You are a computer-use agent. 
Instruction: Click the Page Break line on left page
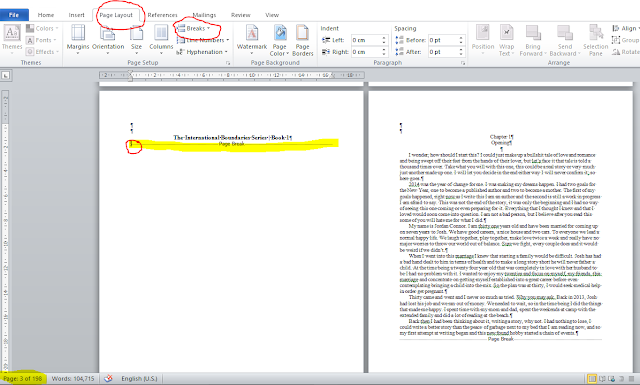click(x=231, y=144)
